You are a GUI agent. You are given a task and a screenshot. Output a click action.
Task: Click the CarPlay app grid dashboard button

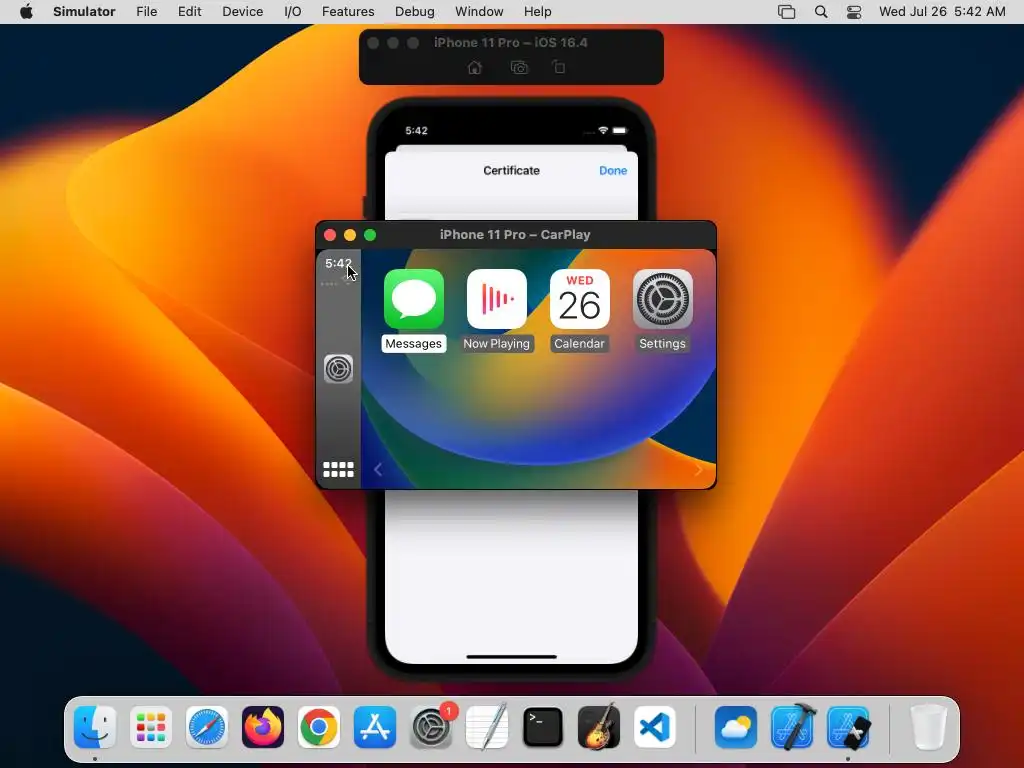(x=338, y=470)
